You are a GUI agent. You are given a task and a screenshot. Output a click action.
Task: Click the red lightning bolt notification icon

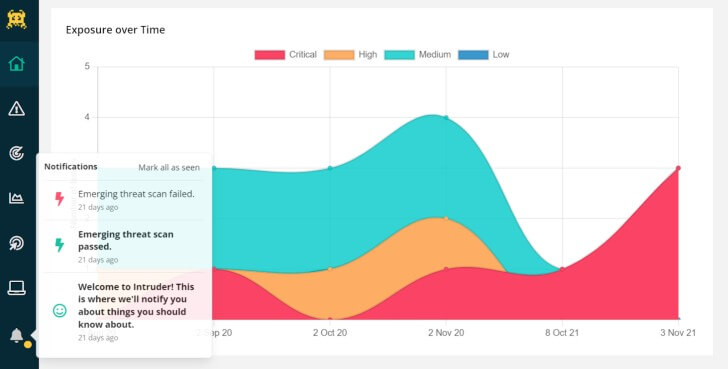59,199
